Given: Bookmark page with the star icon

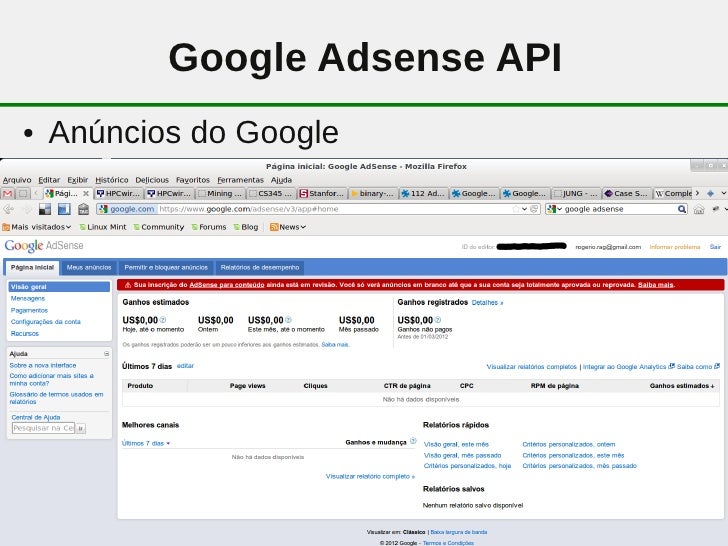Looking at the screenshot, I should [x=515, y=209].
